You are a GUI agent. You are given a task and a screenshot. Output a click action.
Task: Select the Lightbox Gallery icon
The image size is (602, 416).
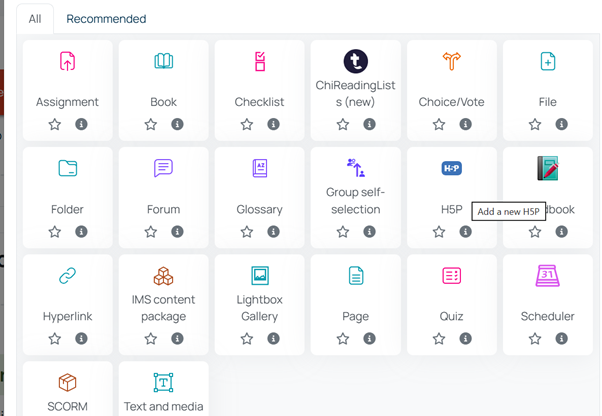pyautogui.click(x=260, y=276)
